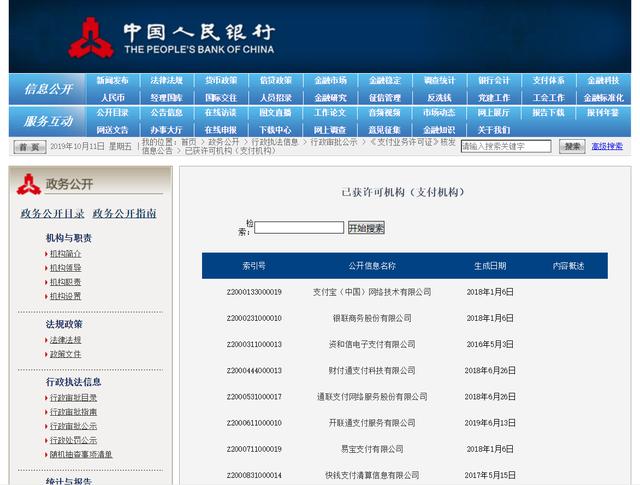The image size is (640, 485).
Task: Go to 国际交往 navigation item
Action: point(221,98)
